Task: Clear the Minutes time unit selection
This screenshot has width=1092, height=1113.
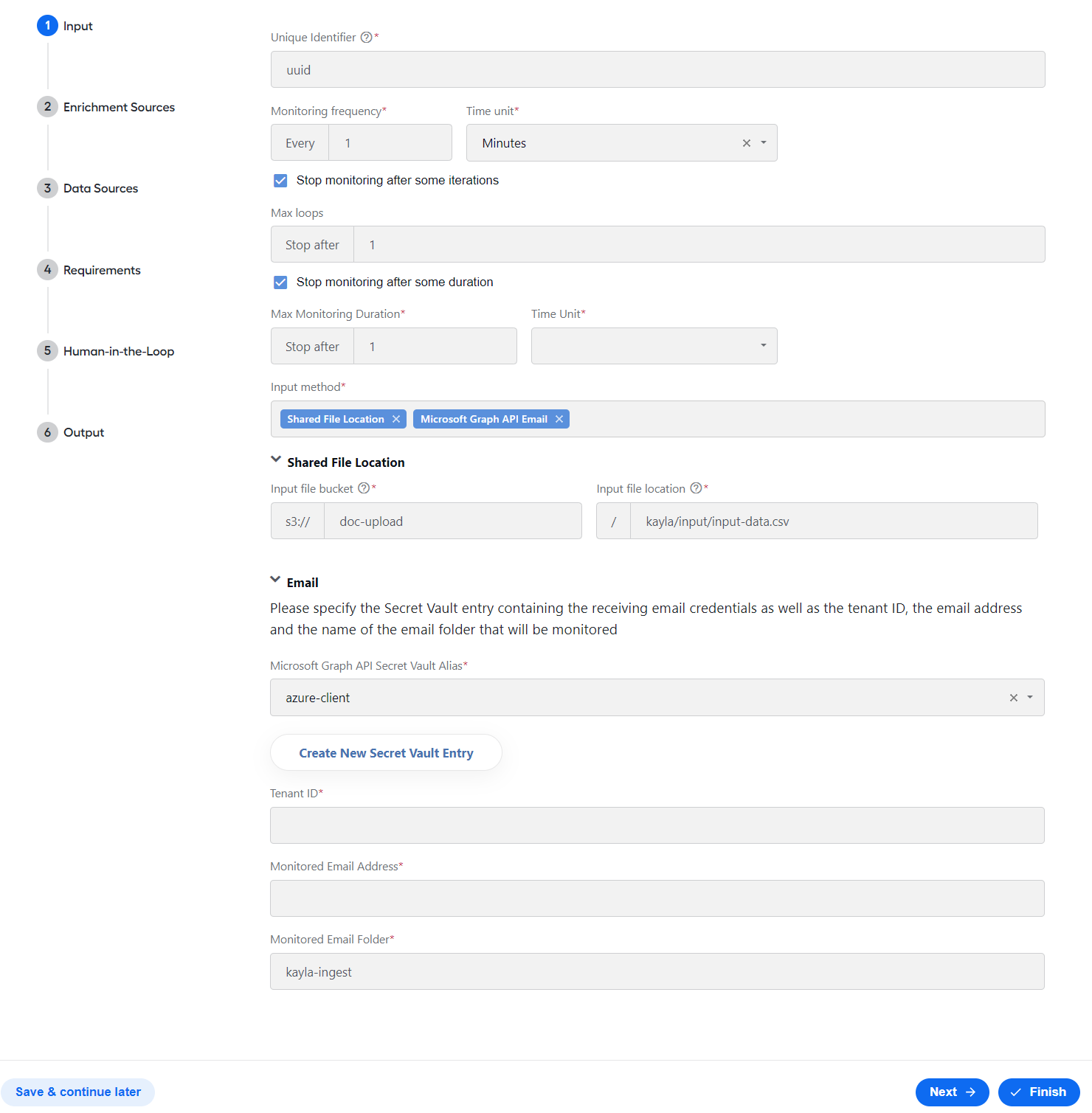Action: click(747, 143)
